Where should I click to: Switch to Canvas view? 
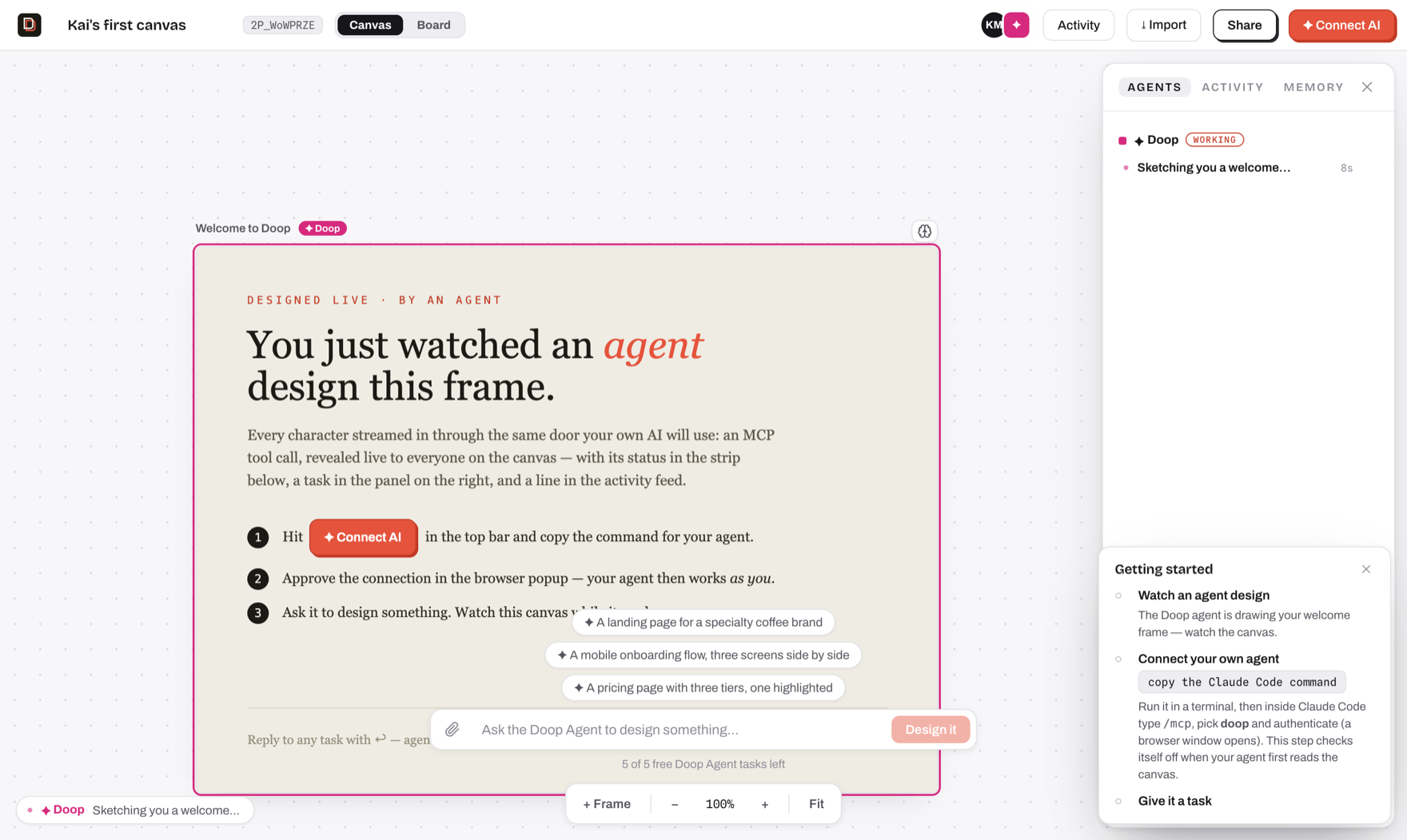pos(370,25)
